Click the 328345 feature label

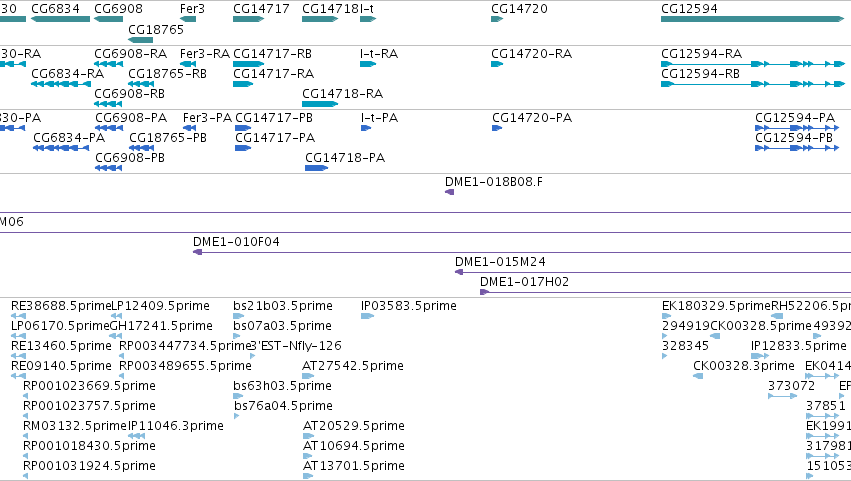685,346
